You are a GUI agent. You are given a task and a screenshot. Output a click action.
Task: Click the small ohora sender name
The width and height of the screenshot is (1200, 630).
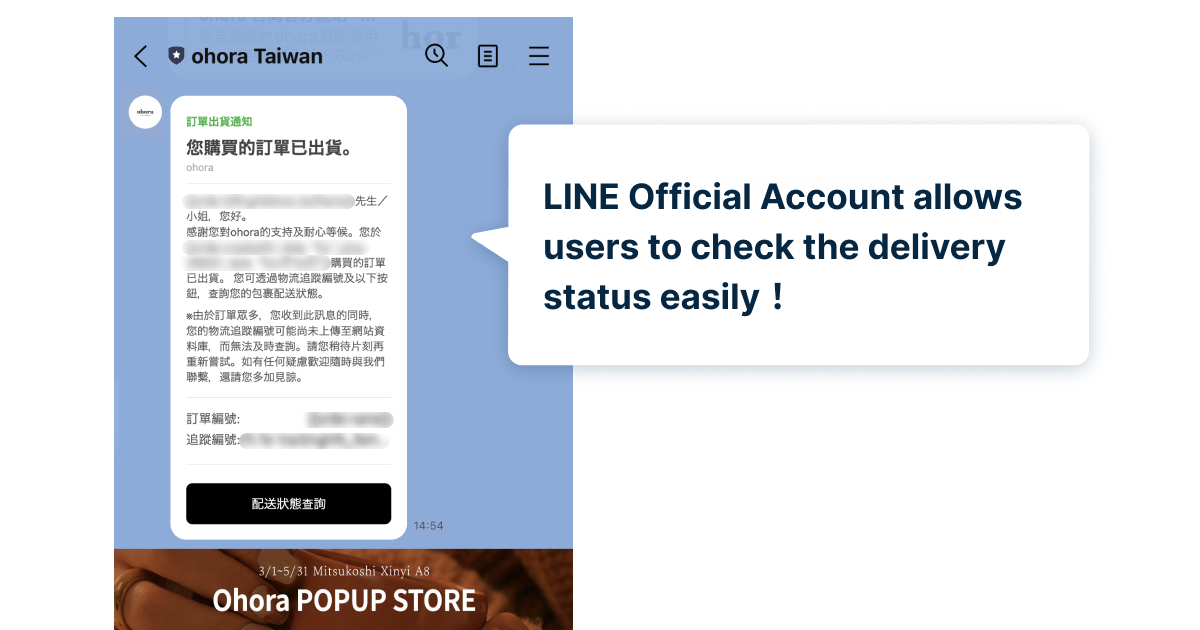pyautogui.click(x=200, y=168)
